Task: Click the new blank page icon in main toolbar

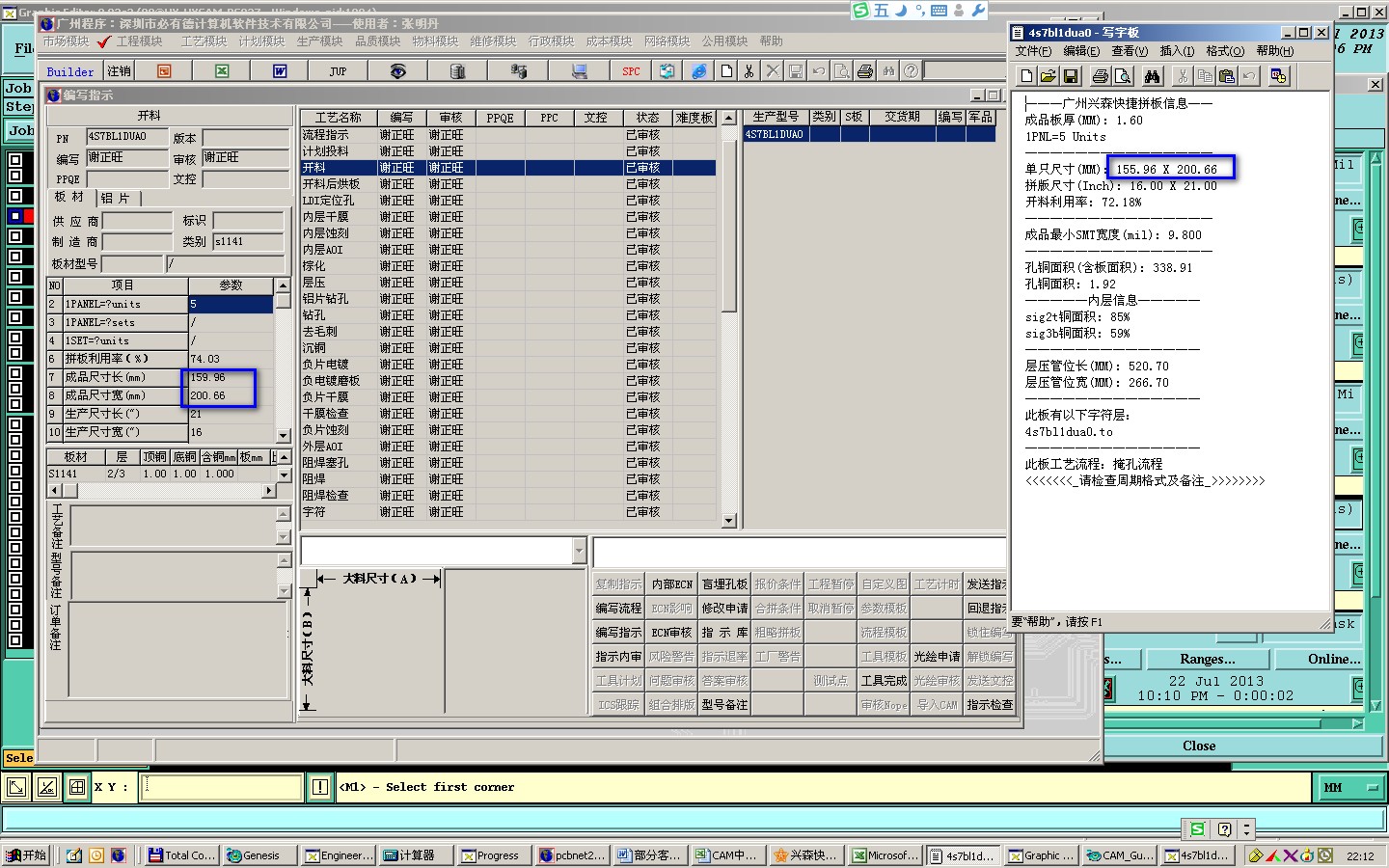Action: tap(726, 71)
